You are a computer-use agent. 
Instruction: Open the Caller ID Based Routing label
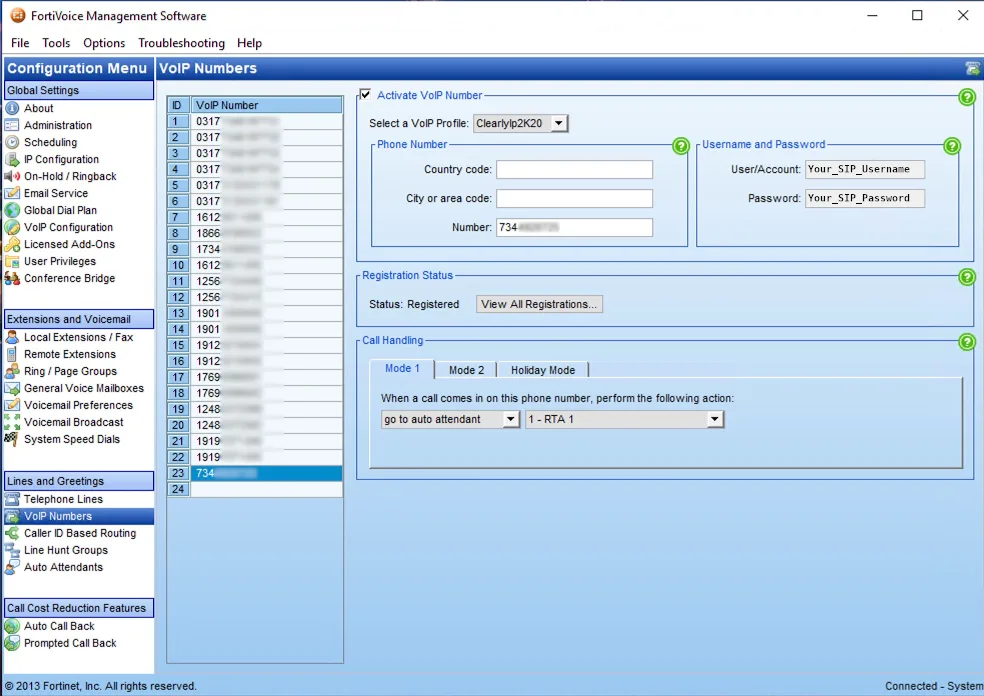(80, 533)
